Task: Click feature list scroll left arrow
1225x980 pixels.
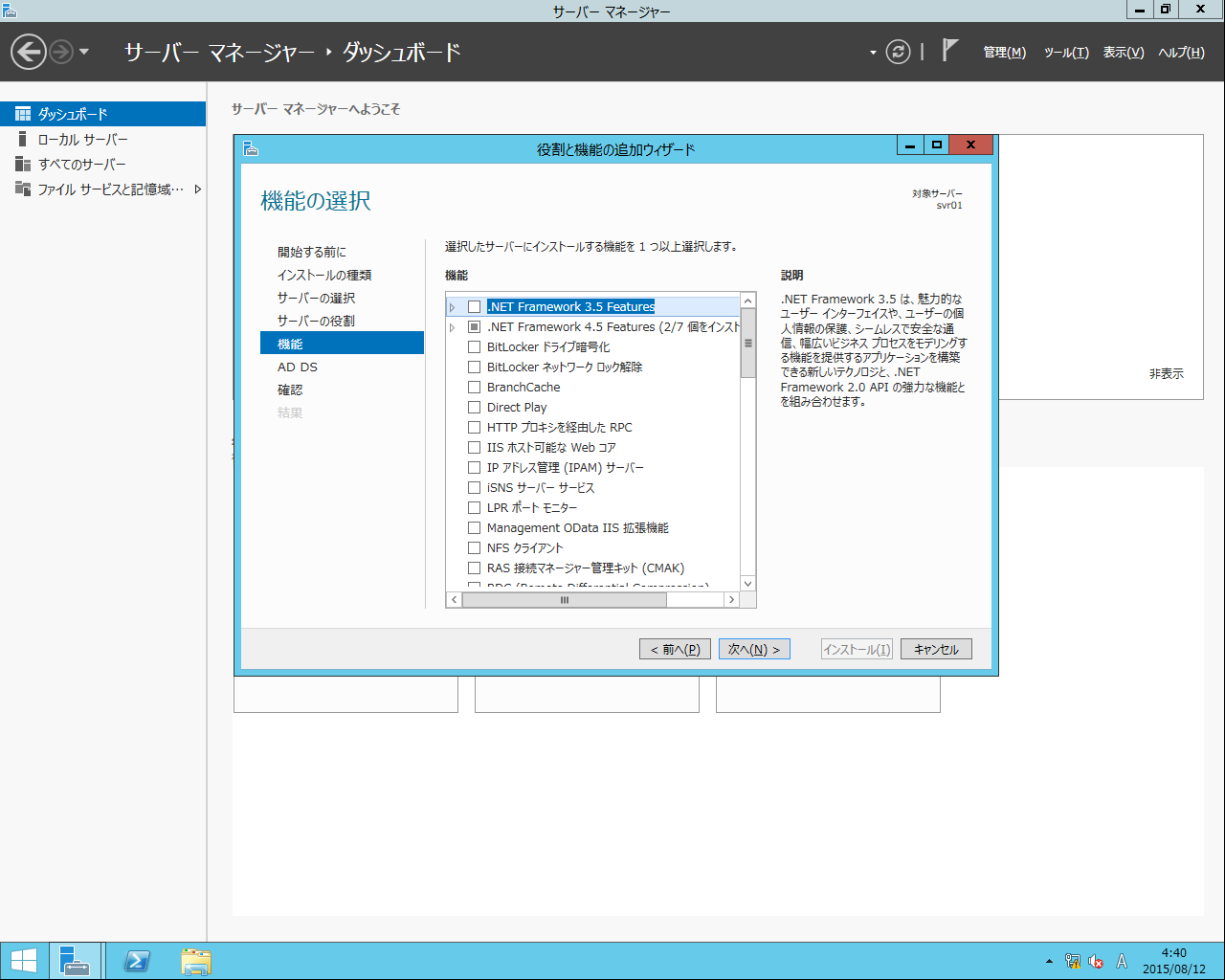Action: (455, 600)
